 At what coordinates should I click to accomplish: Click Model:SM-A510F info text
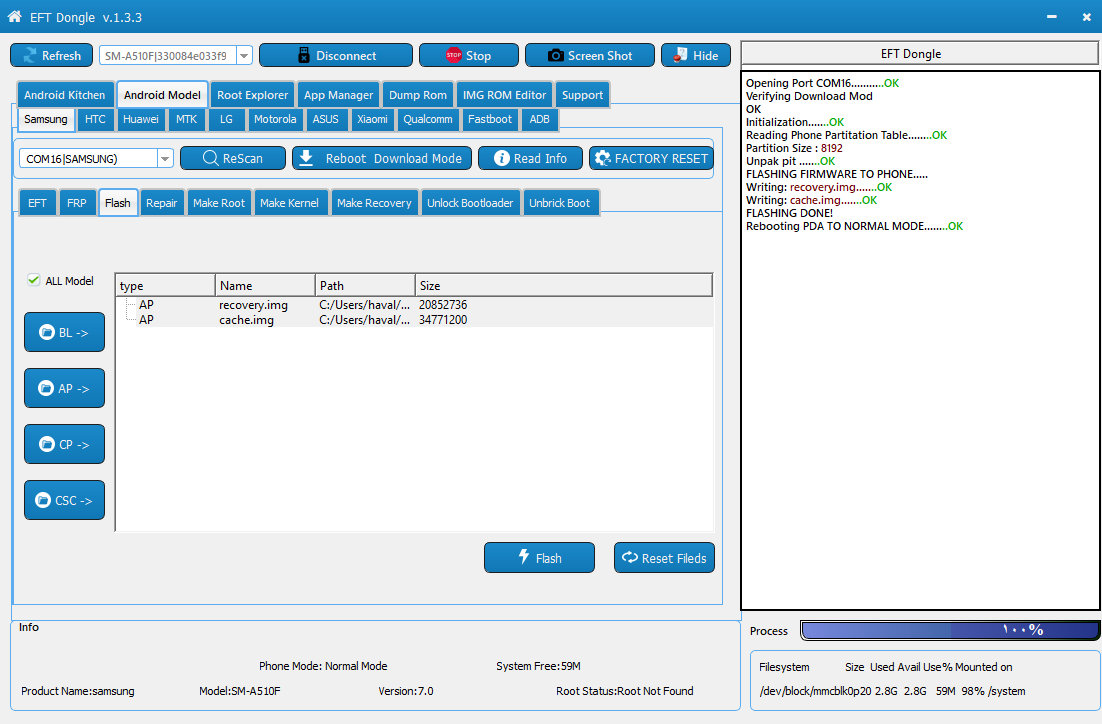click(240, 691)
